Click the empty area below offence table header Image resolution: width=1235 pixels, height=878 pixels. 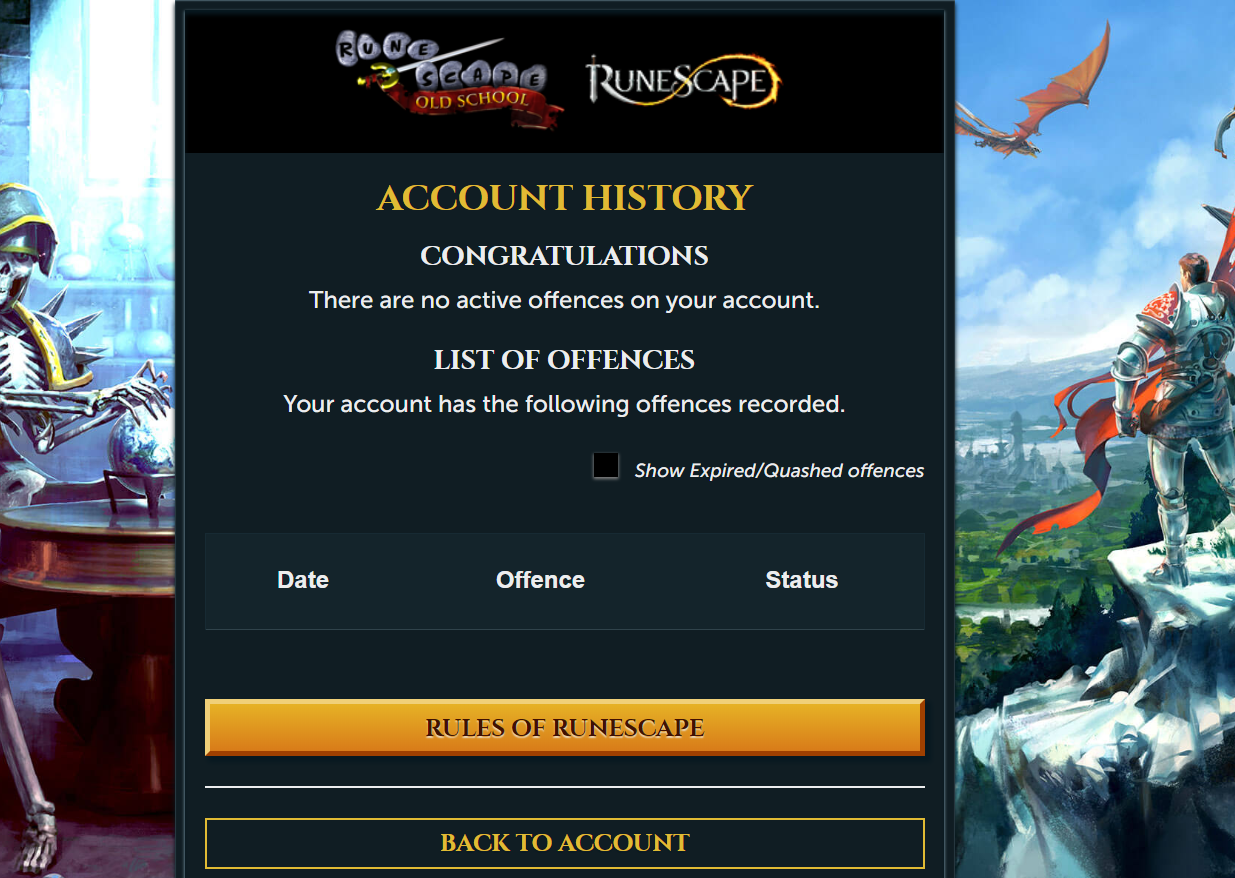click(x=565, y=662)
